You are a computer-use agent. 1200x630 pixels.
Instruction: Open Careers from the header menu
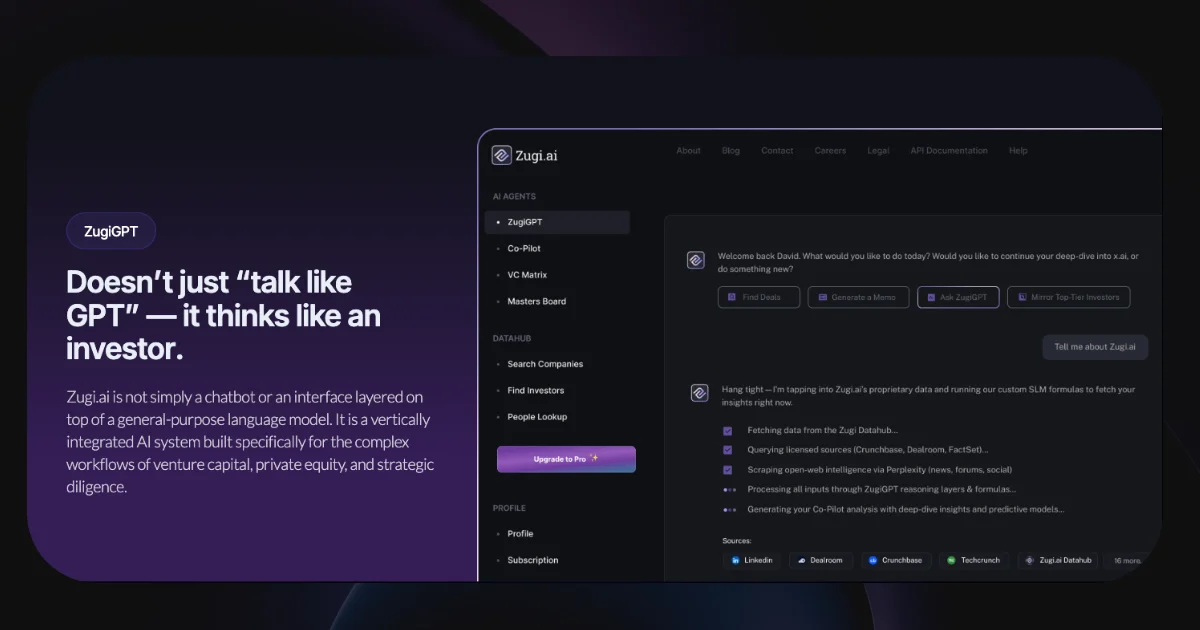830,151
